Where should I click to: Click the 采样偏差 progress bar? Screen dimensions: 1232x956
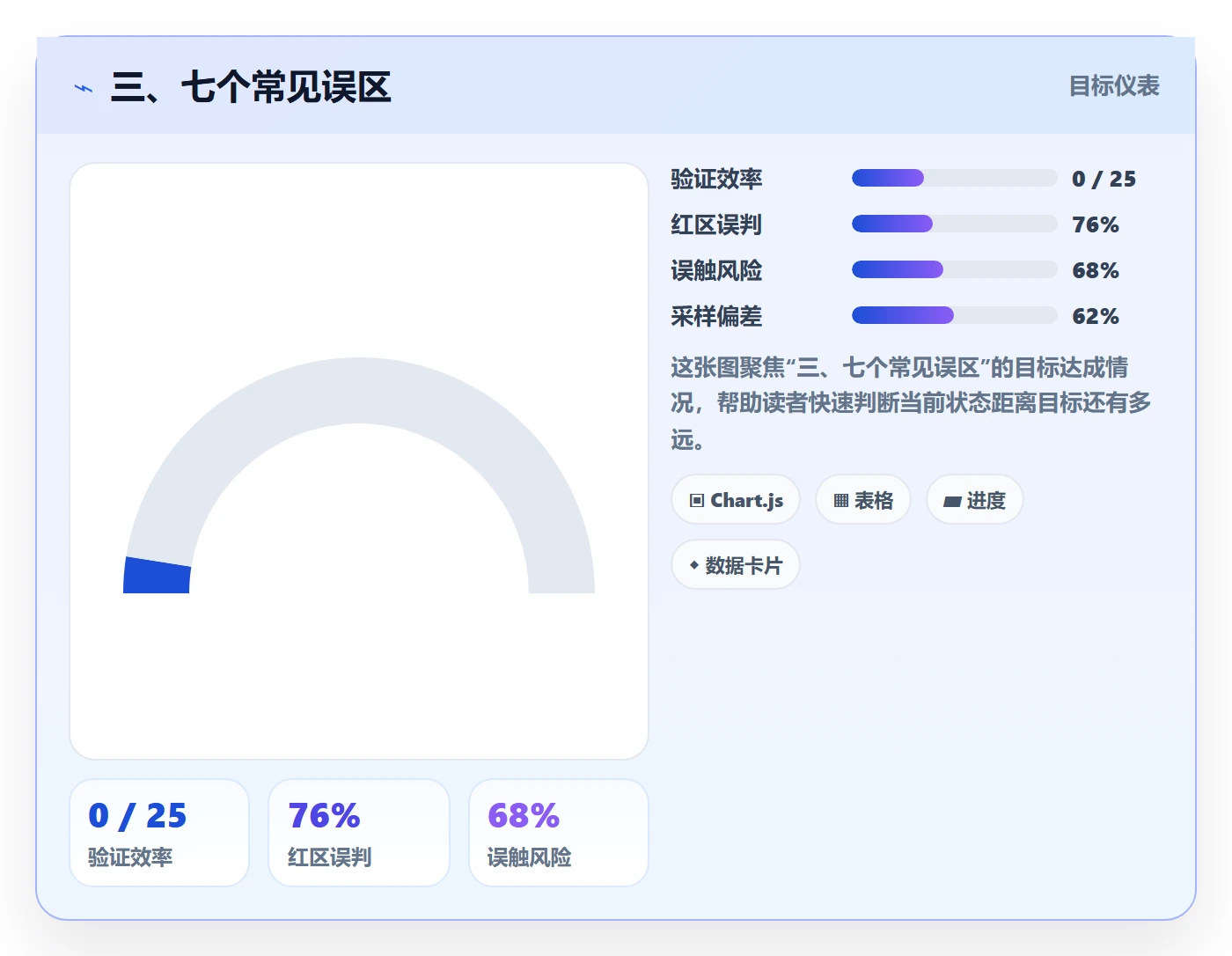[954, 315]
